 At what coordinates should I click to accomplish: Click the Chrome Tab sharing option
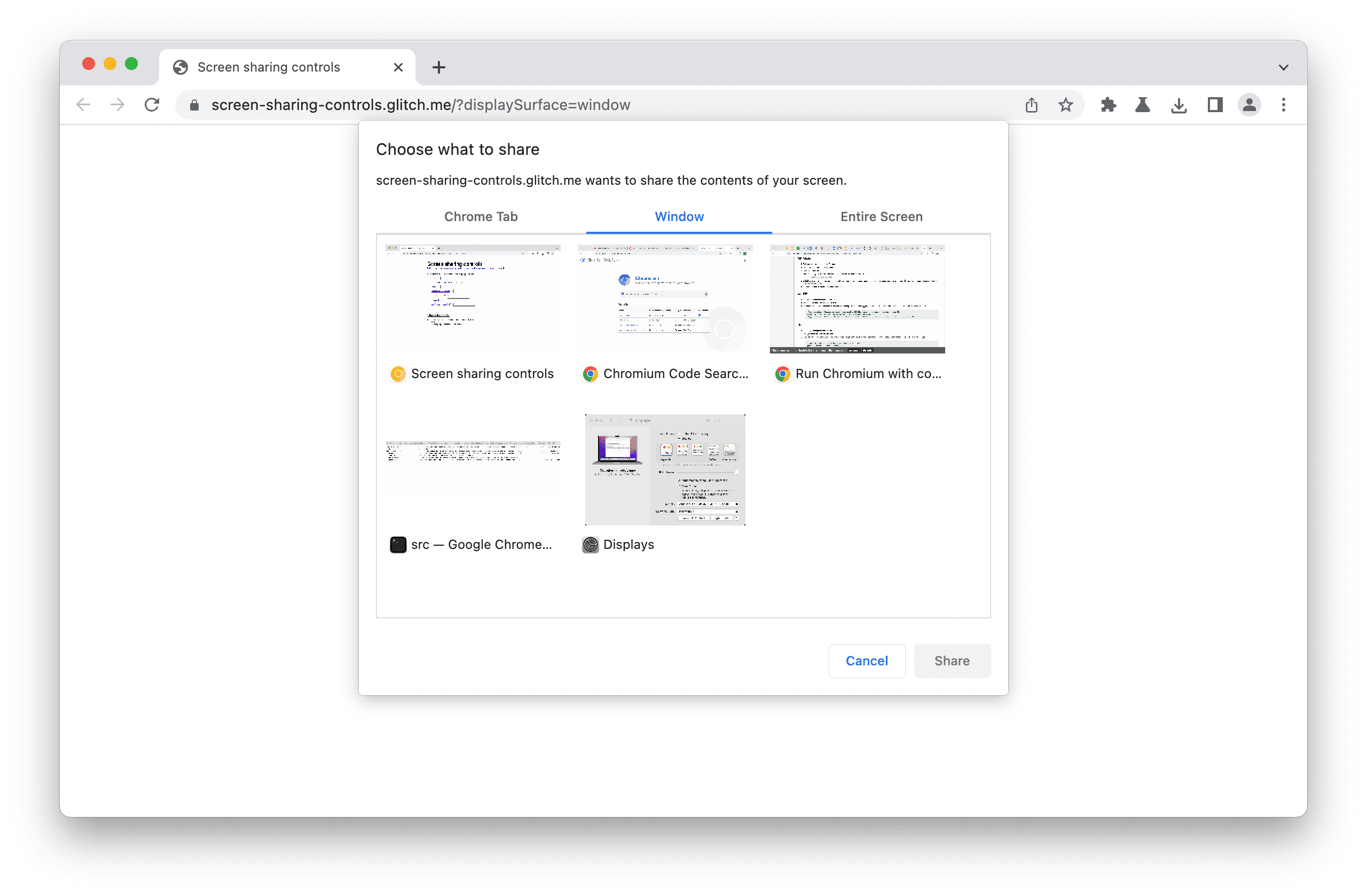tap(481, 215)
